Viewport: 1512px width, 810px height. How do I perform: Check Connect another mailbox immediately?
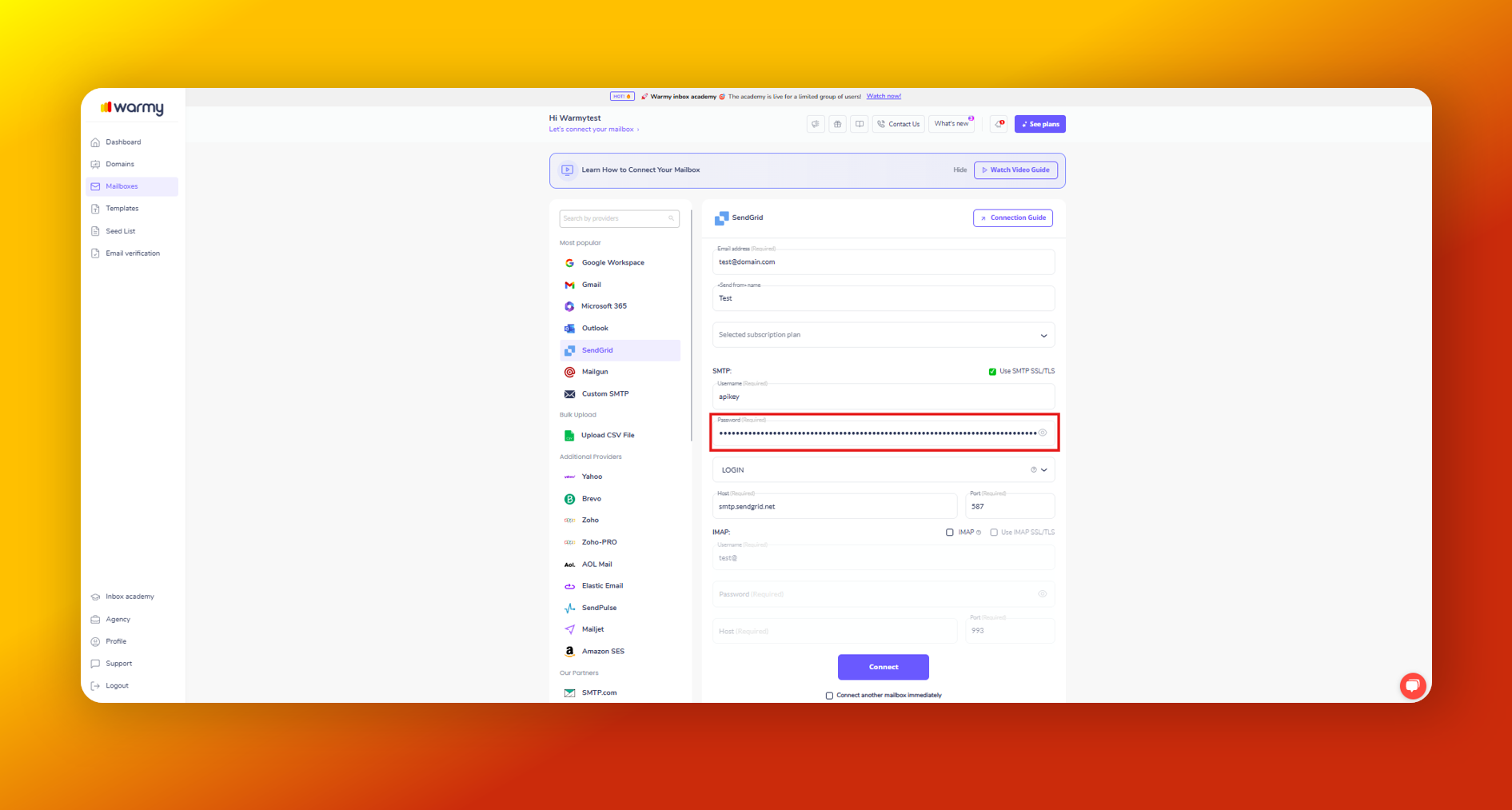click(x=829, y=696)
